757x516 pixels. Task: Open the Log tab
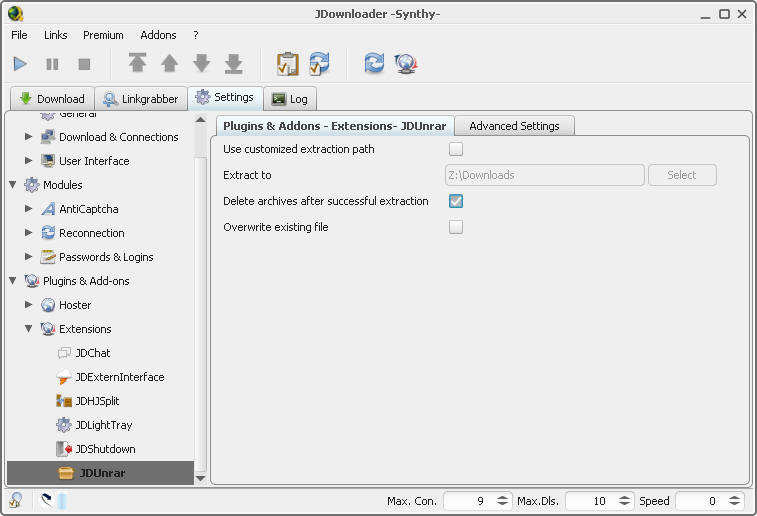coord(290,99)
